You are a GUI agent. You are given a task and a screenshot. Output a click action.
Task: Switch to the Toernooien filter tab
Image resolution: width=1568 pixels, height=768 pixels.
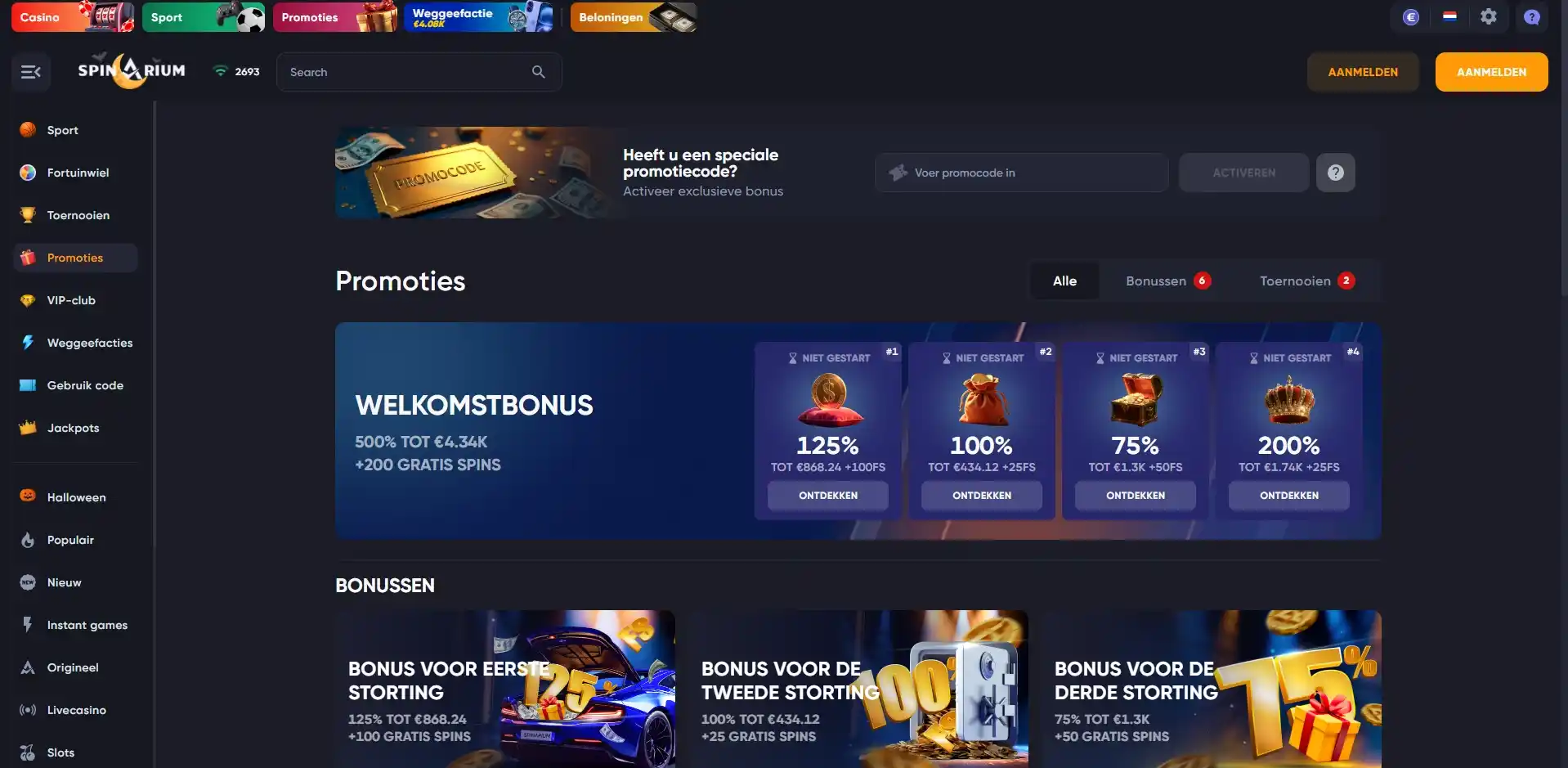point(1306,281)
